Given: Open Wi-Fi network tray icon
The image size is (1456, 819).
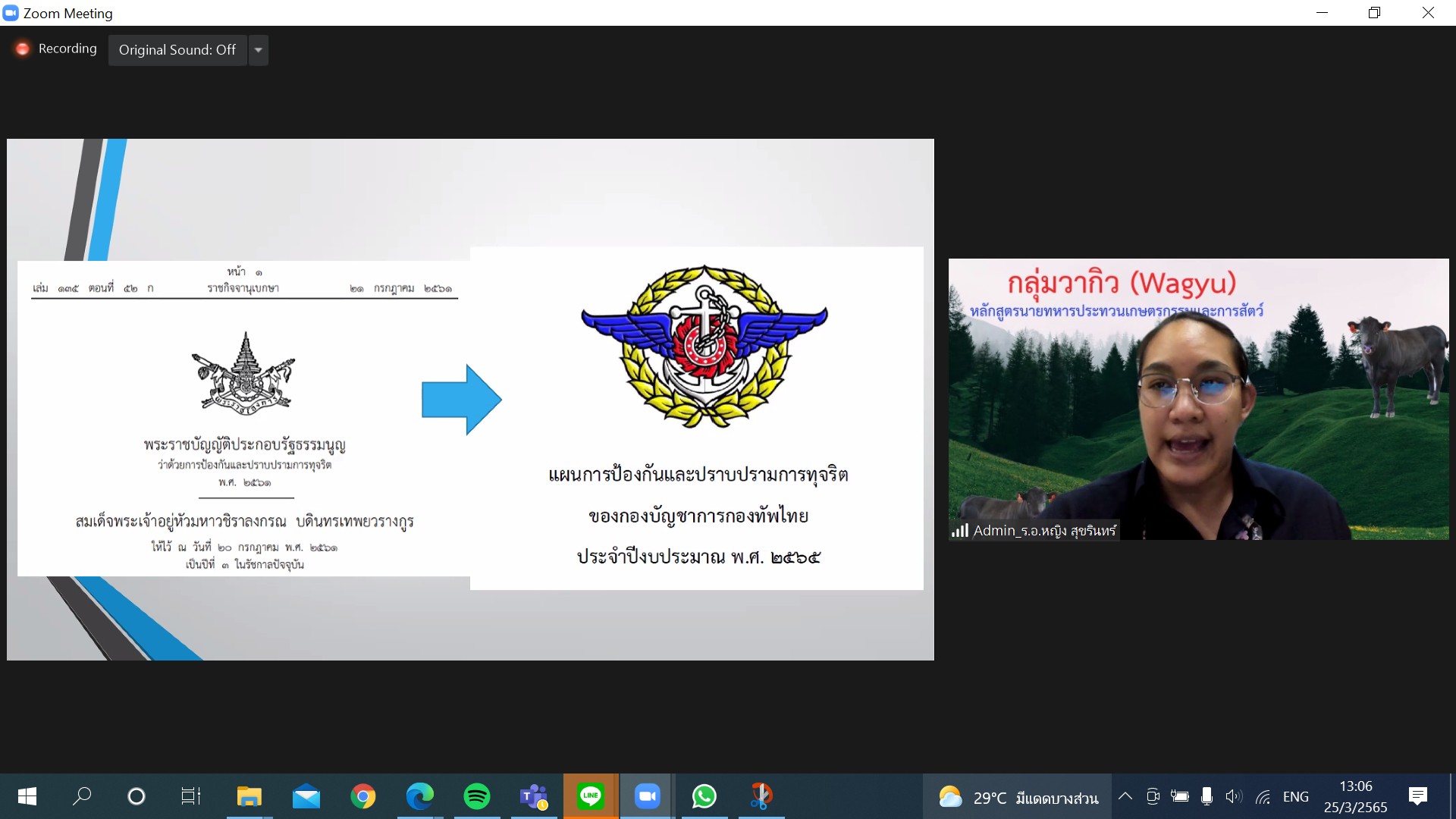Looking at the screenshot, I should coord(1263,796).
